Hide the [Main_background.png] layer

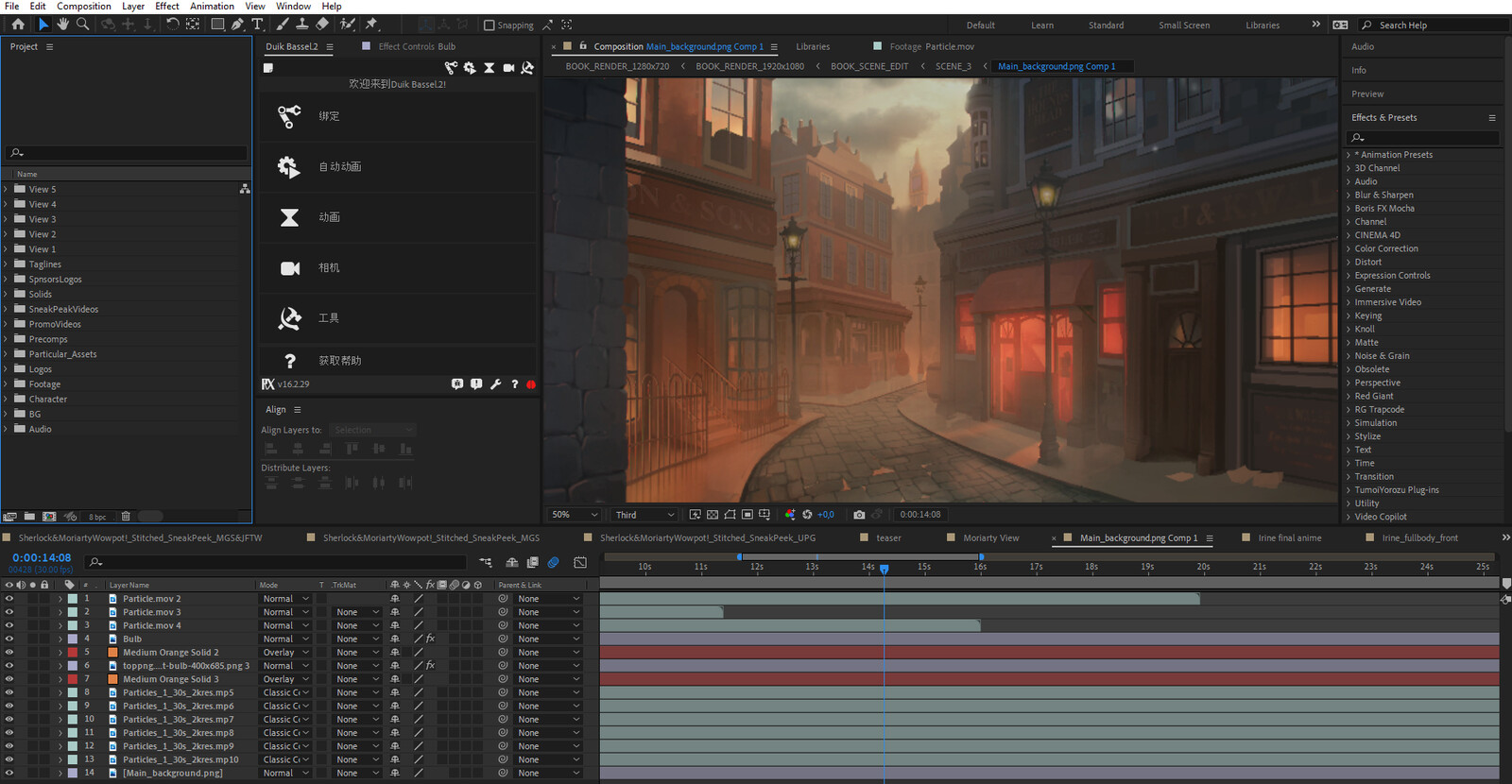point(9,773)
